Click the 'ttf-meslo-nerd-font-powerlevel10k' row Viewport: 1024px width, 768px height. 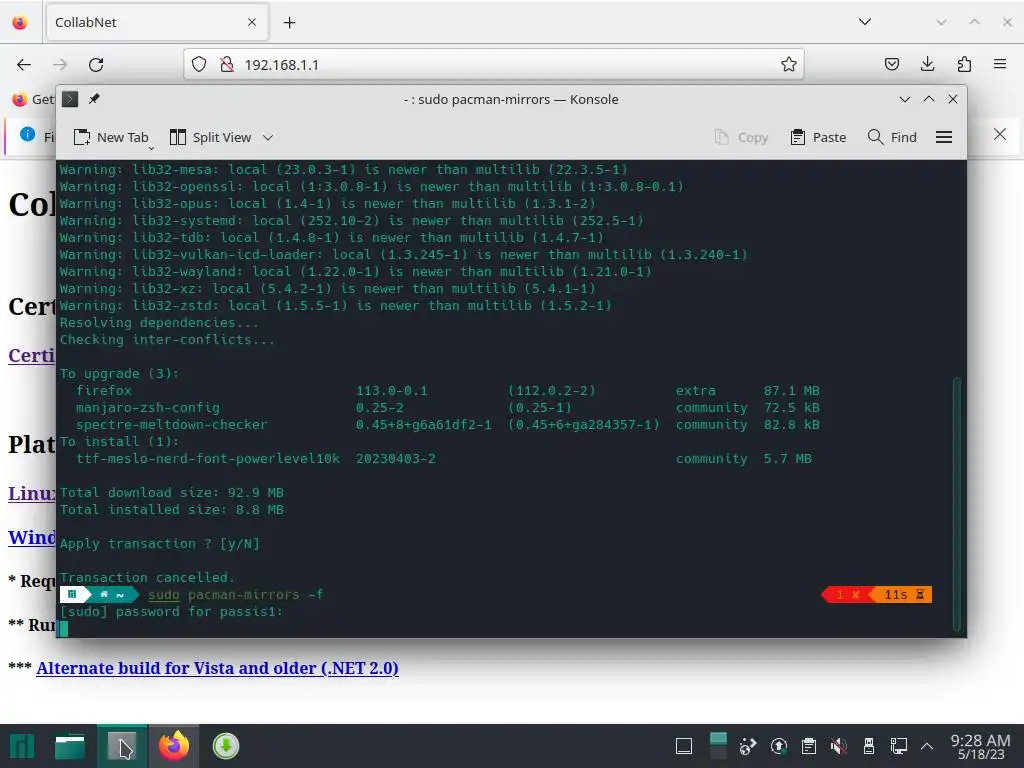pyautogui.click(x=444, y=458)
